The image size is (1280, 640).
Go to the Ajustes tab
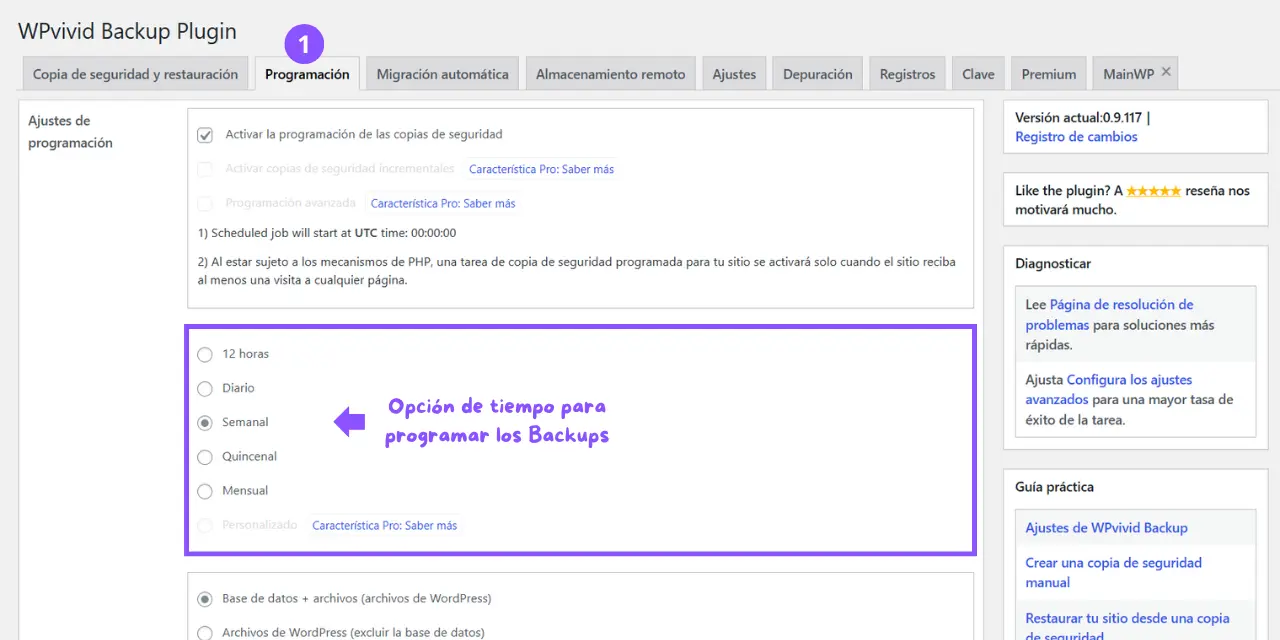click(x=734, y=74)
